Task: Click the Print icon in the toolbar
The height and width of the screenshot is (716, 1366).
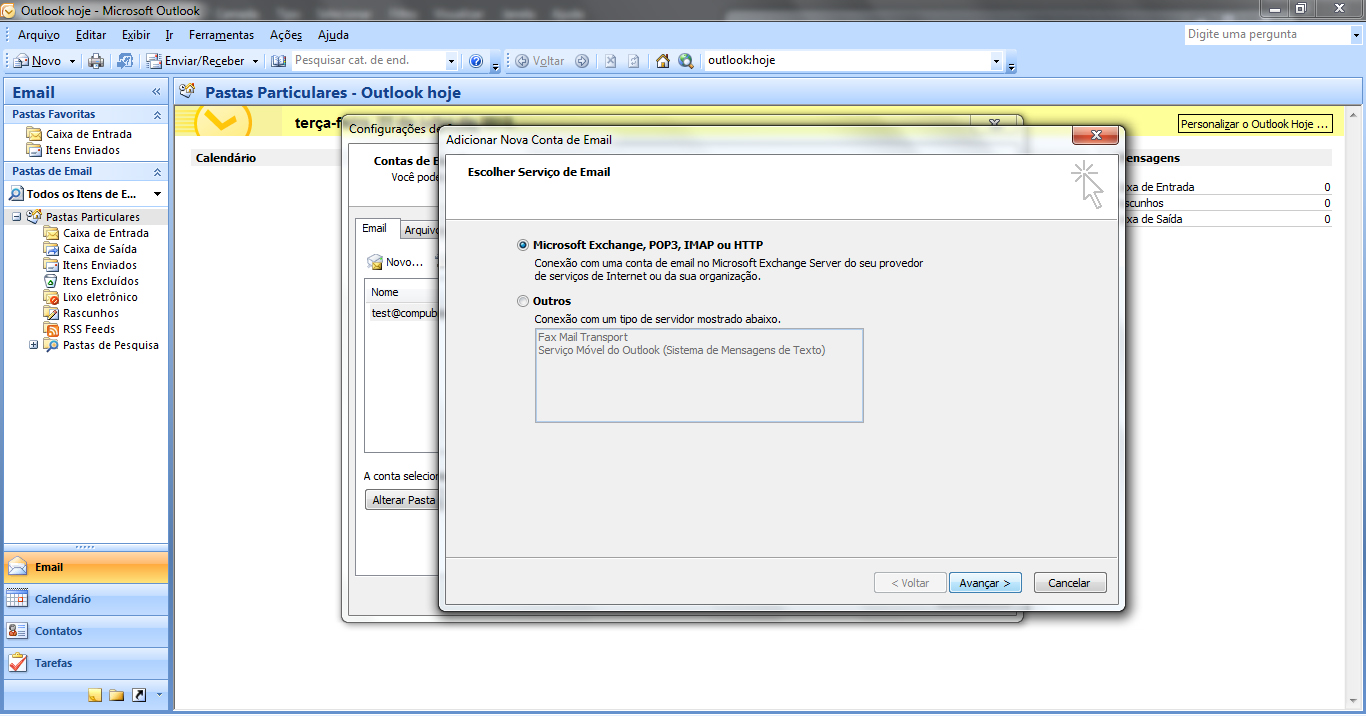Action: (x=96, y=61)
